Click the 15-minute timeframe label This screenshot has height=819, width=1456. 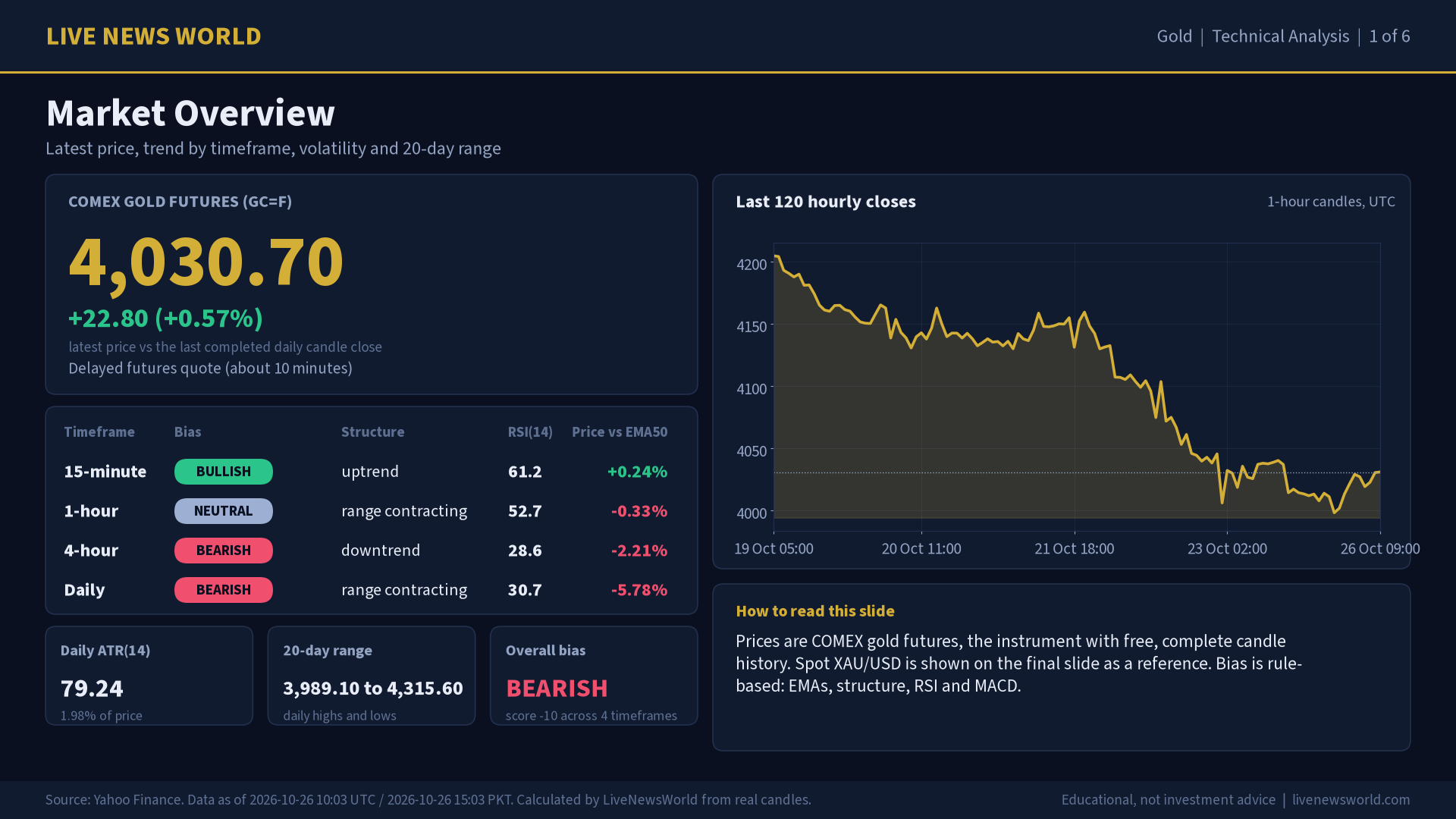pos(105,472)
